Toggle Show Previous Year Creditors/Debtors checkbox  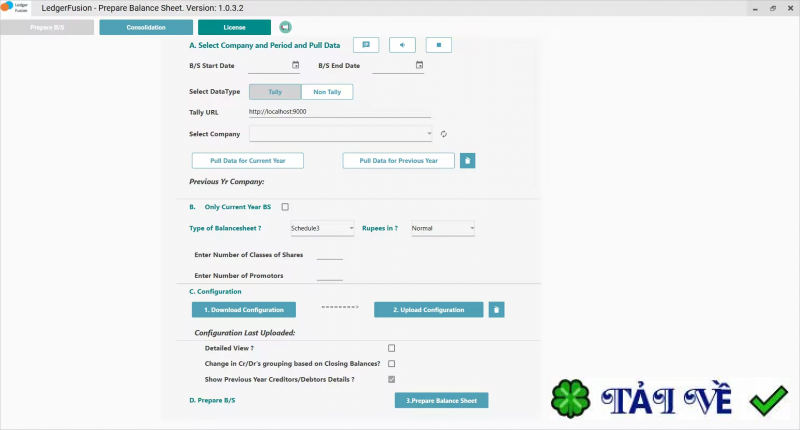click(391, 379)
